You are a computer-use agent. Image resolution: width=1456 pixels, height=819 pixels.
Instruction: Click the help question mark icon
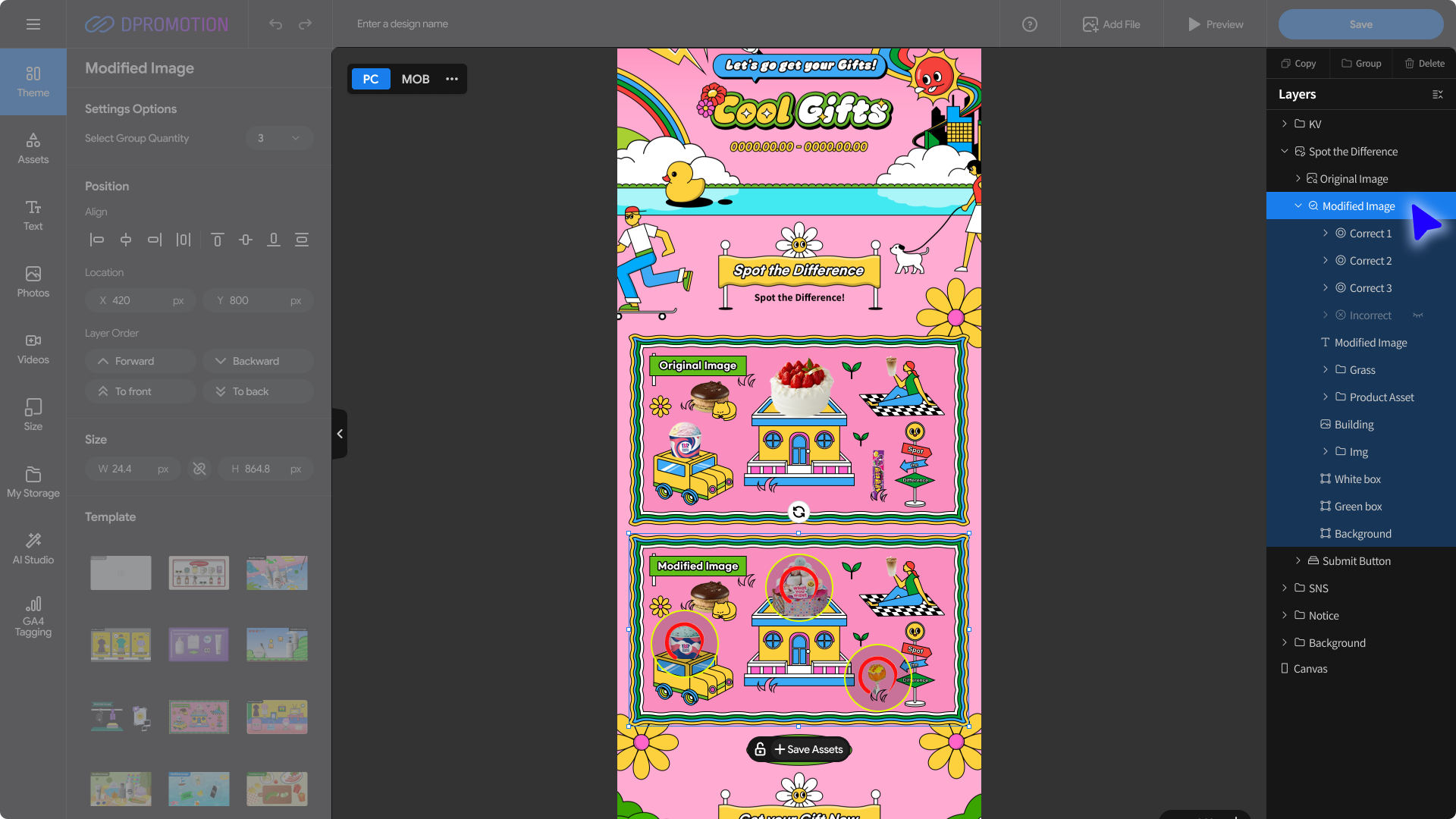pos(1029,24)
